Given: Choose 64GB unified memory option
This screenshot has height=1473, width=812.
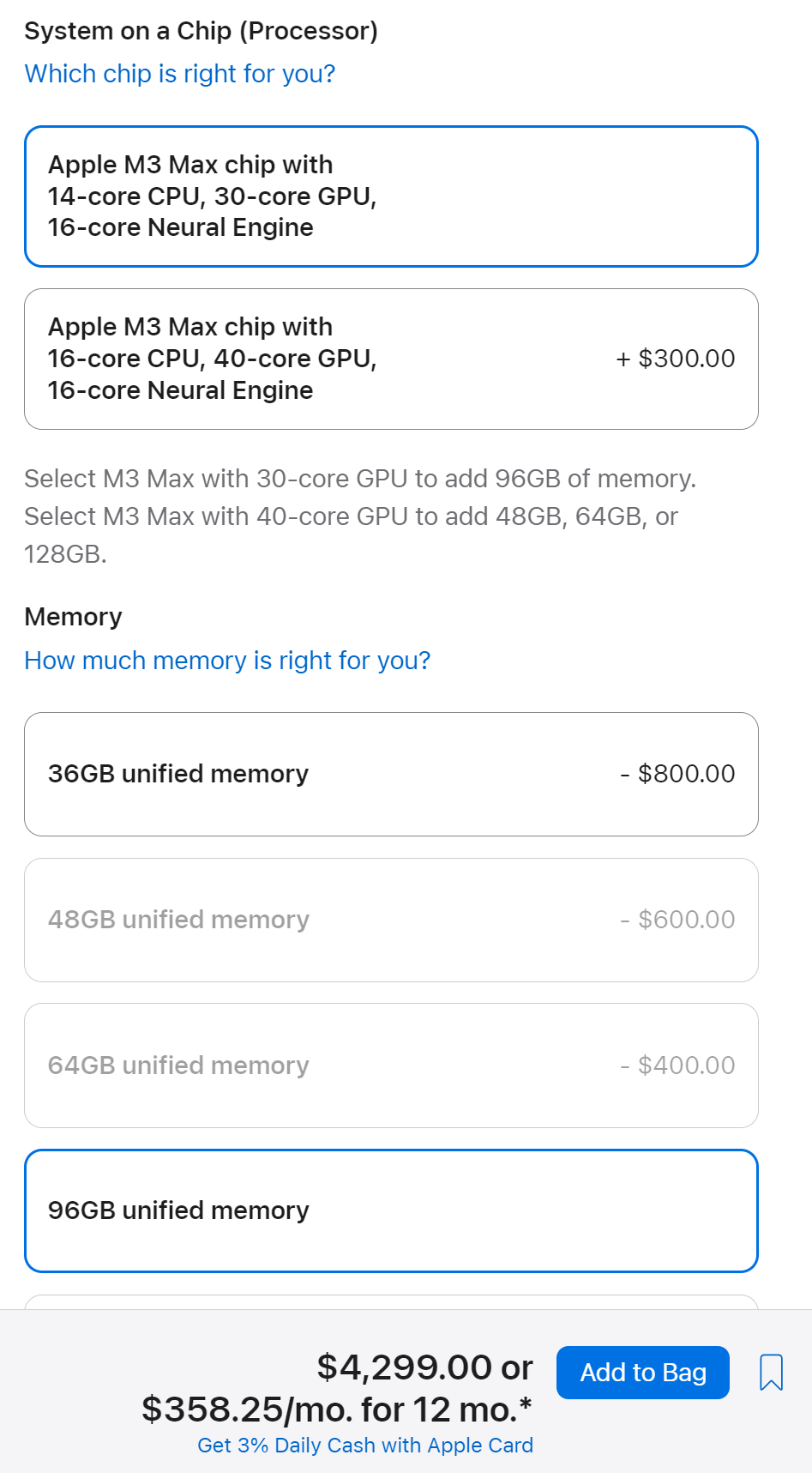Looking at the screenshot, I should pos(391,1066).
